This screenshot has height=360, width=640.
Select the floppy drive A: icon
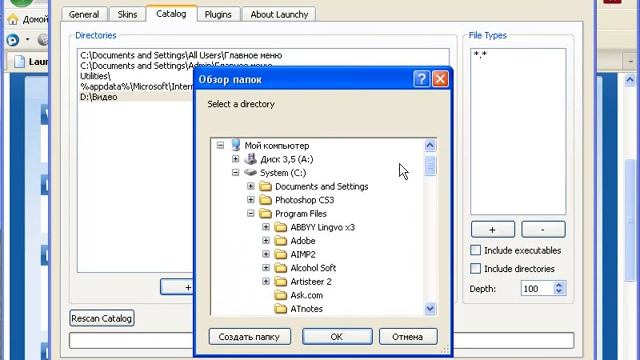click(x=250, y=159)
